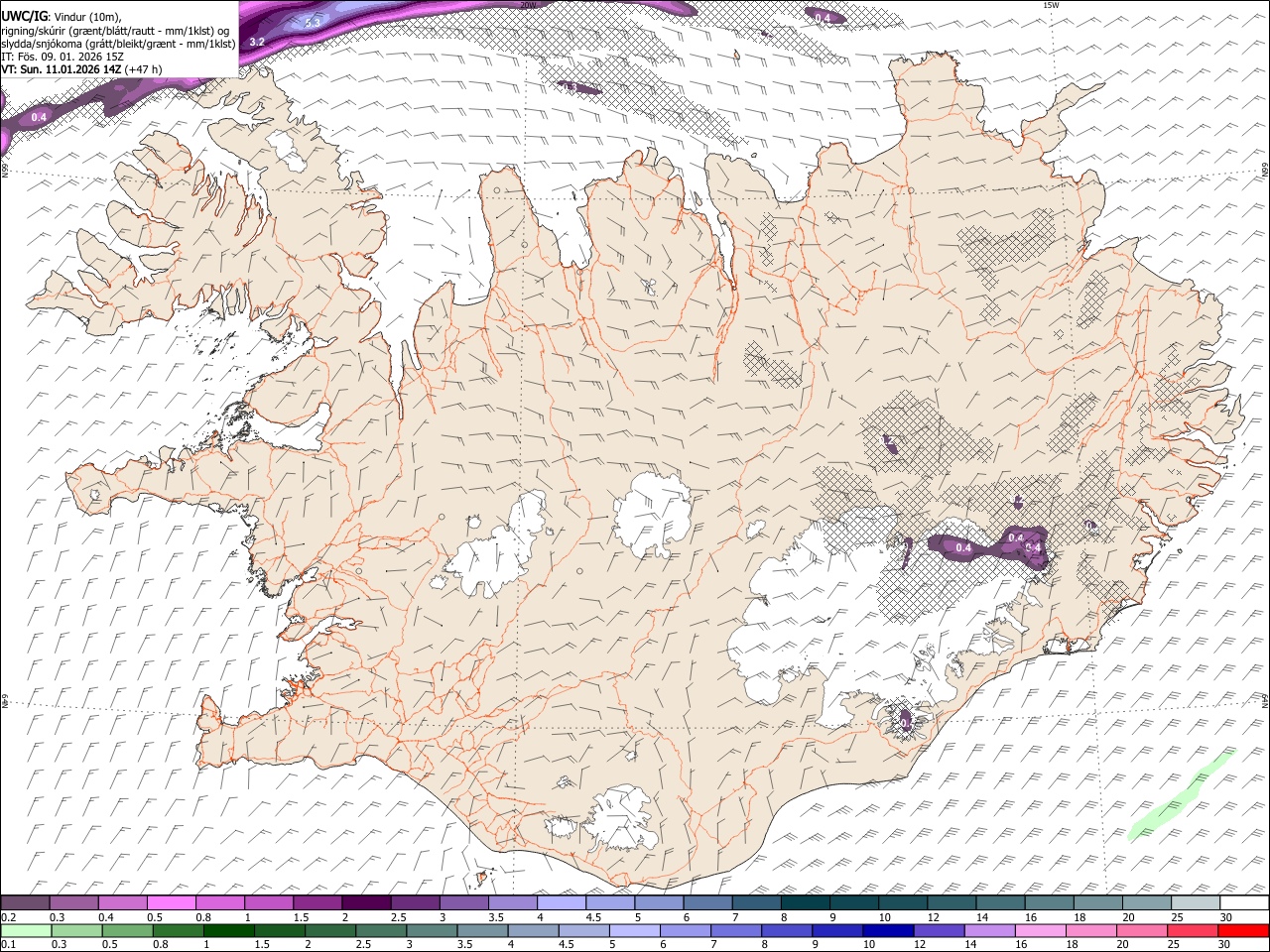Pick the light purple rain-scale swatch starting at 14
The height and width of the screenshot is (952, 1270).
[989, 930]
